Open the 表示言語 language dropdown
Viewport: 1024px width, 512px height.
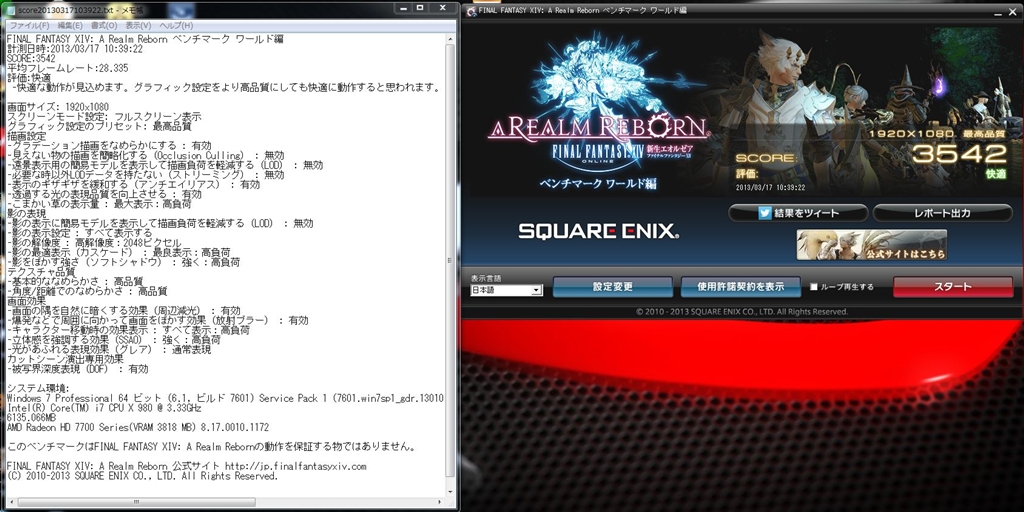tap(506, 290)
